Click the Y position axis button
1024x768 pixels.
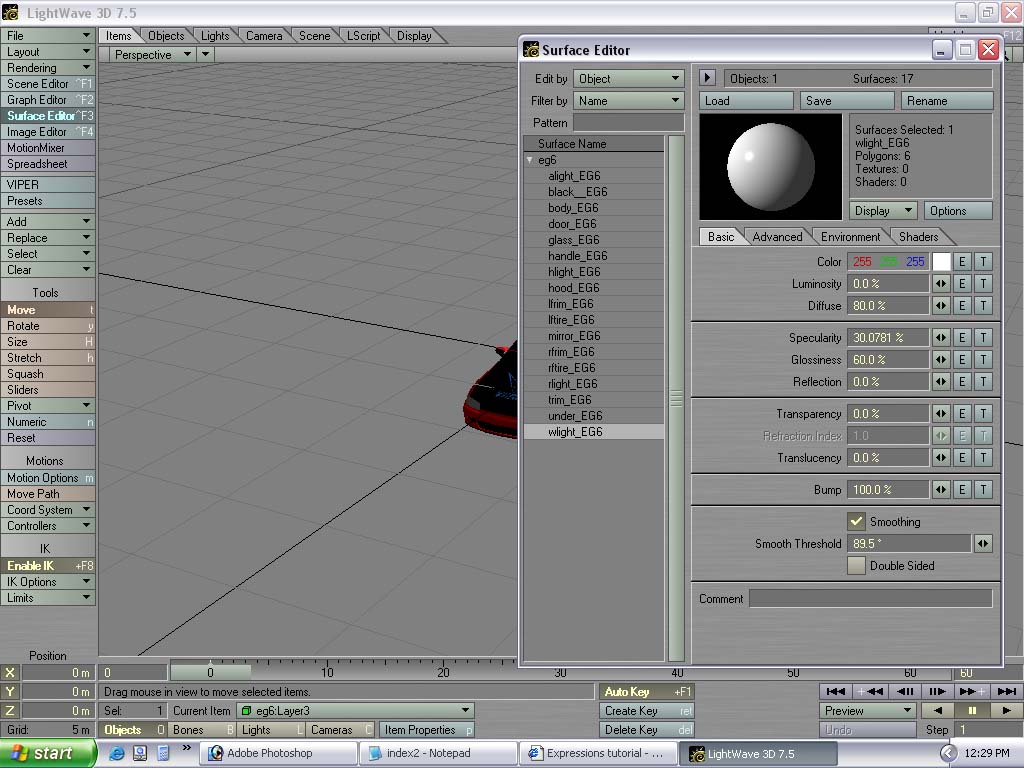10,692
